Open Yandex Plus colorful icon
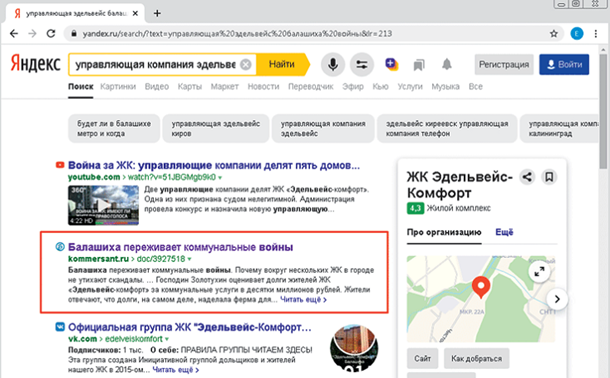The image size is (610, 378). point(391,64)
